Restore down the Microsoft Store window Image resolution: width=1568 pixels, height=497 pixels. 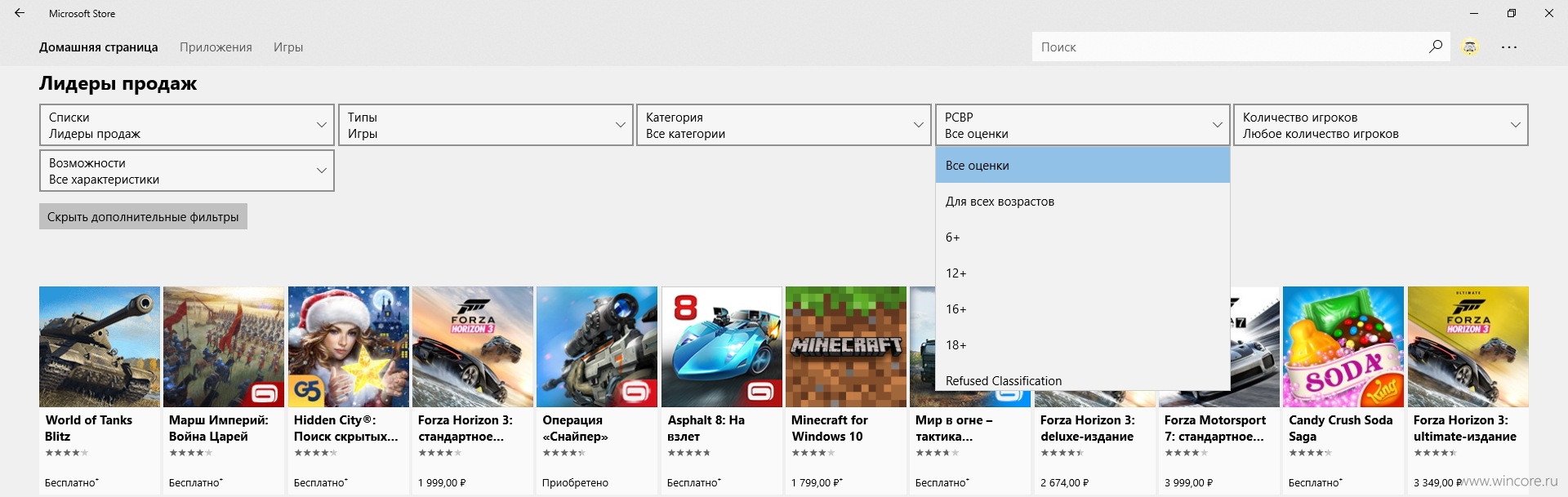[x=1512, y=13]
